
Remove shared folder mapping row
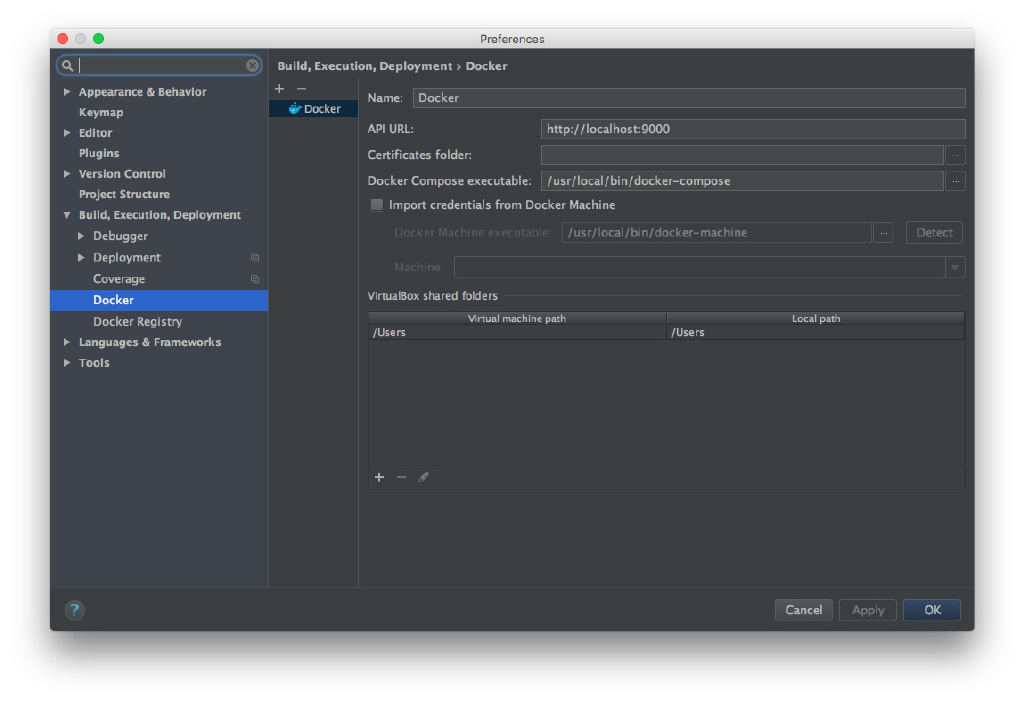point(401,477)
